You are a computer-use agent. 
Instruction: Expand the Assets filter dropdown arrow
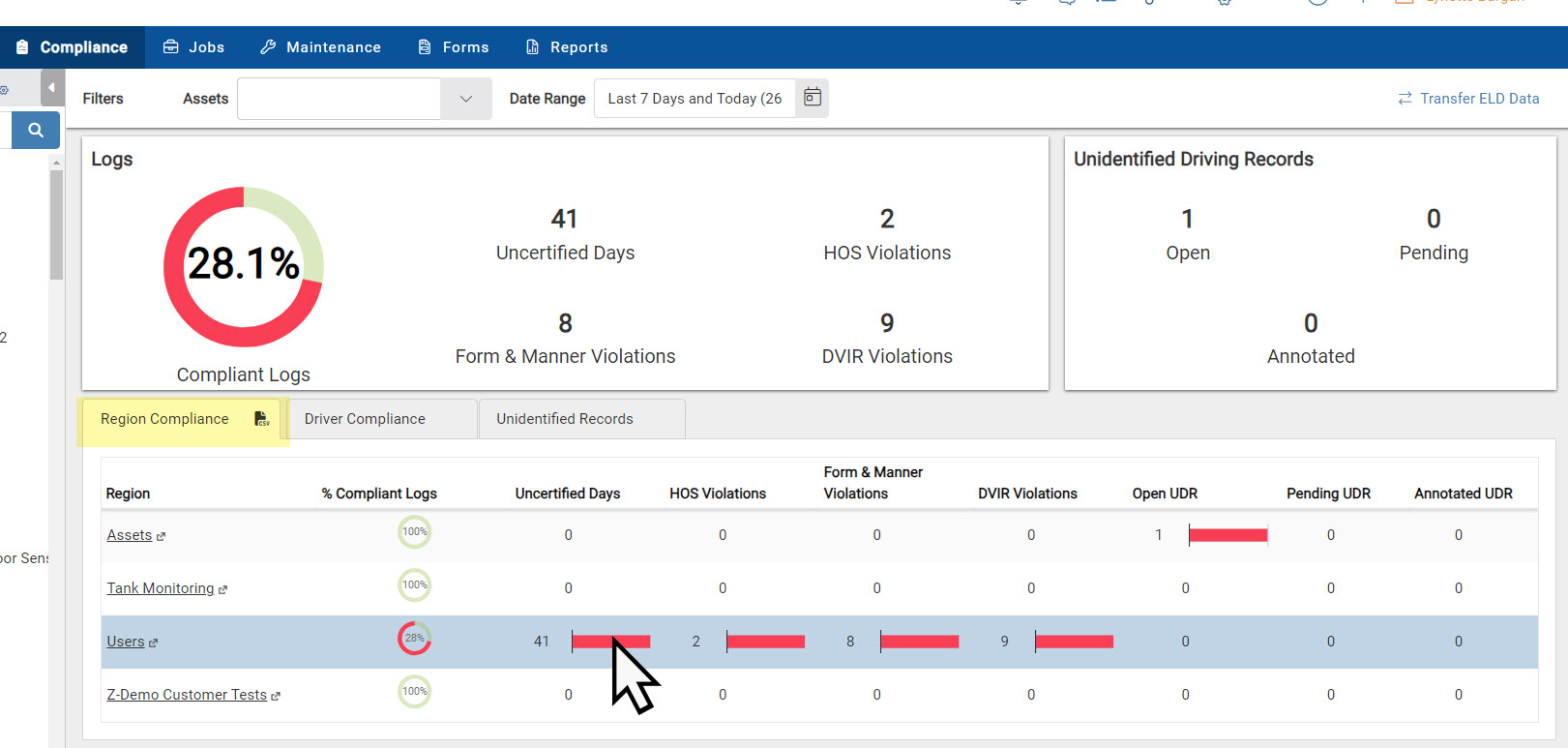point(466,99)
